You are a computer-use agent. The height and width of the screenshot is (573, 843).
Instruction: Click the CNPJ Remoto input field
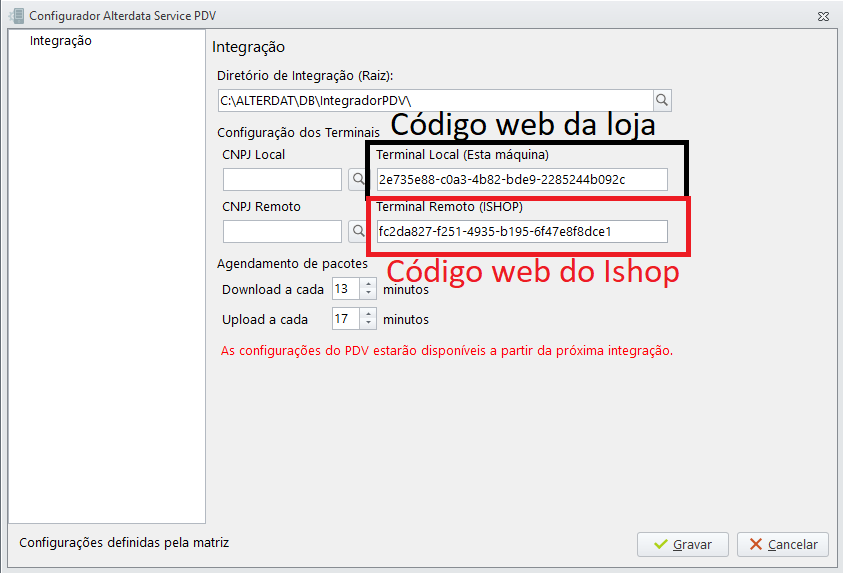click(x=282, y=231)
